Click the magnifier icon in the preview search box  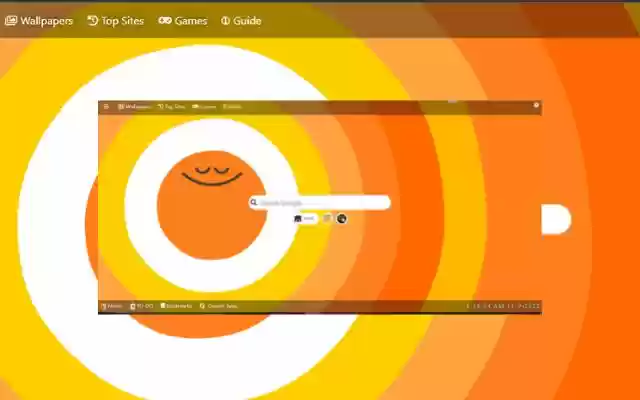point(254,202)
